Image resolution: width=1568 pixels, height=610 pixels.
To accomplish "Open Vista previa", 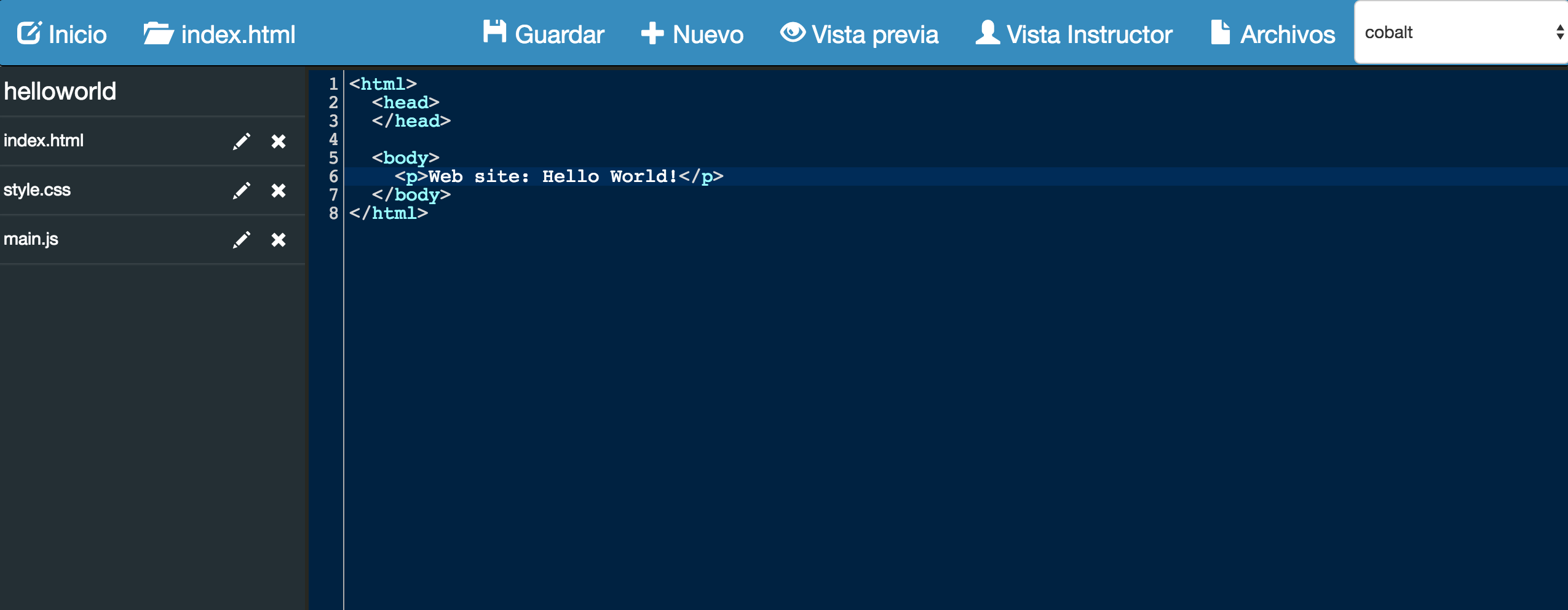I will click(x=859, y=34).
